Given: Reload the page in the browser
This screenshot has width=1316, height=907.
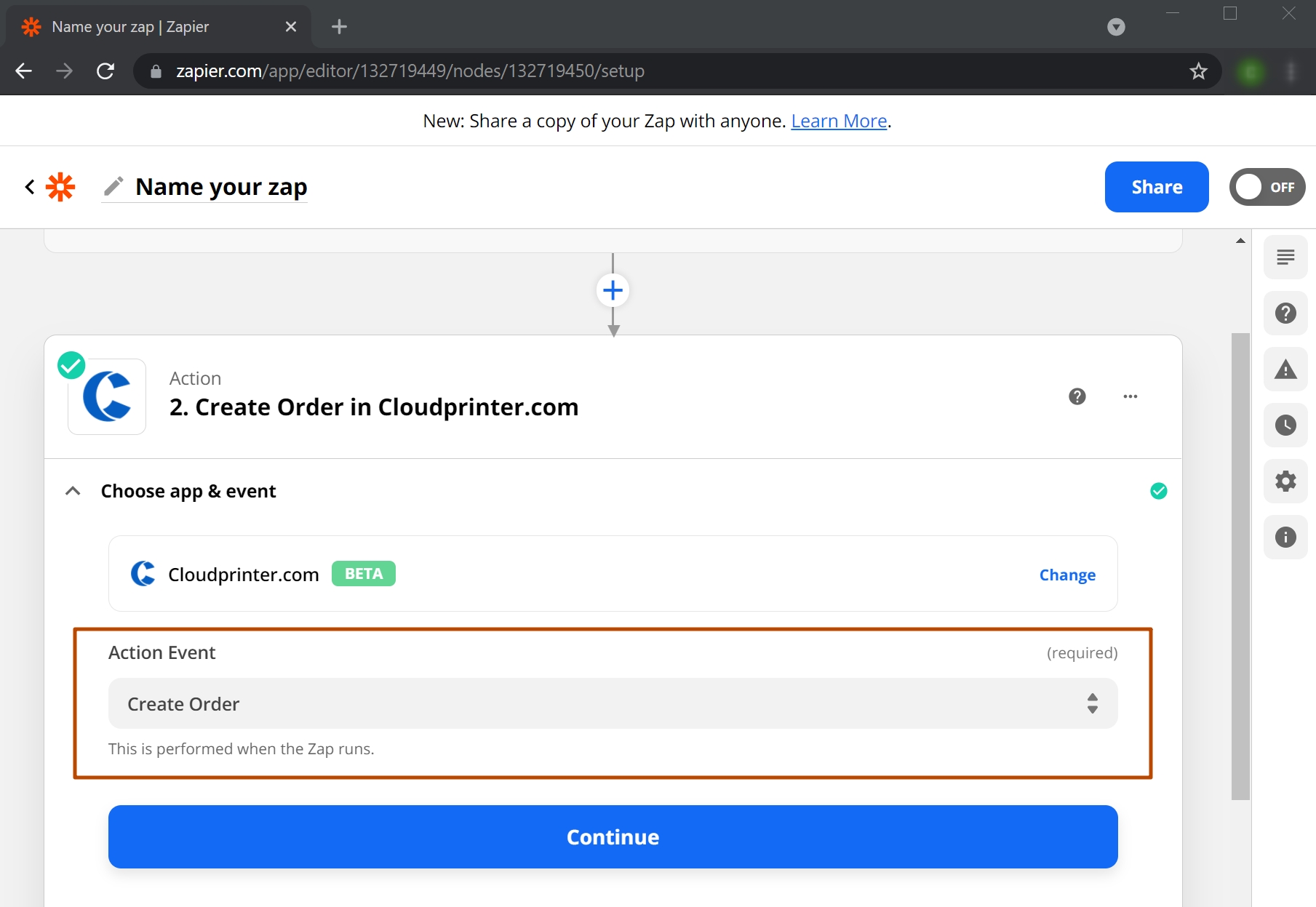Looking at the screenshot, I should [x=105, y=71].
